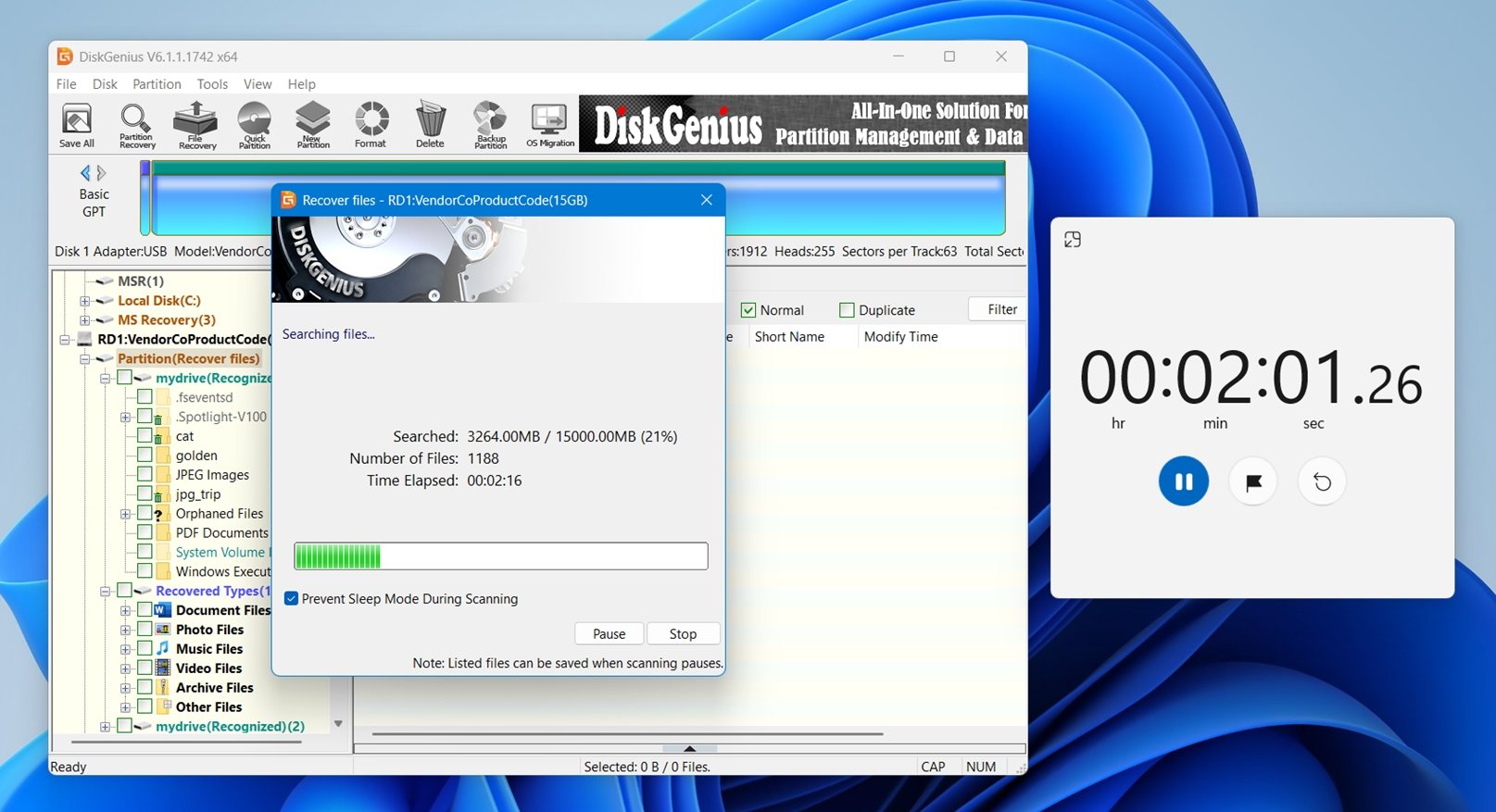Click the Format toolbar icon
This screenshot has width=1496, height=812.
click(x=371, y=125)
